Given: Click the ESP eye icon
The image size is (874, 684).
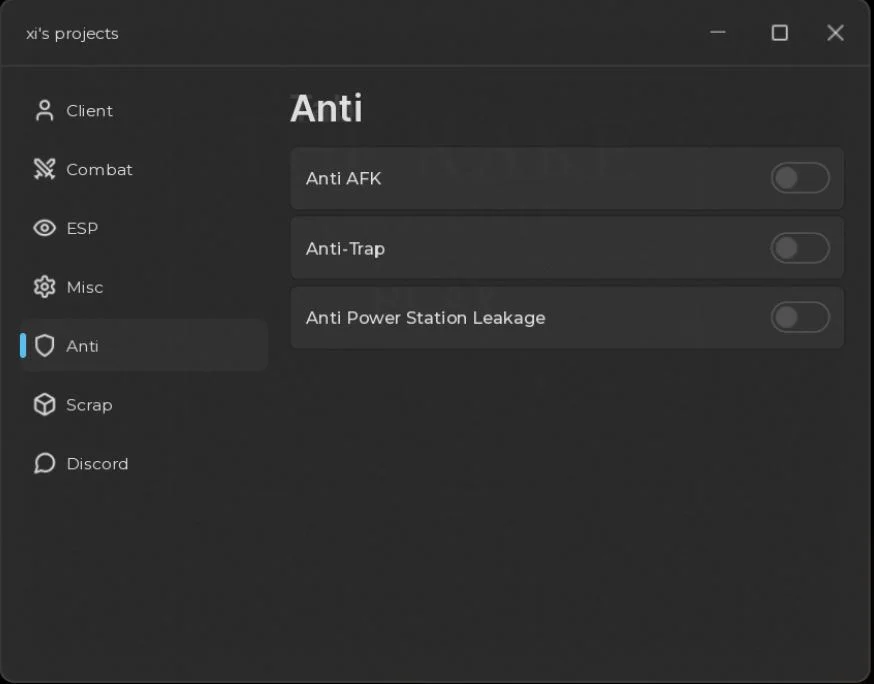Looking at the screenshot, I should tap(45, 228).
